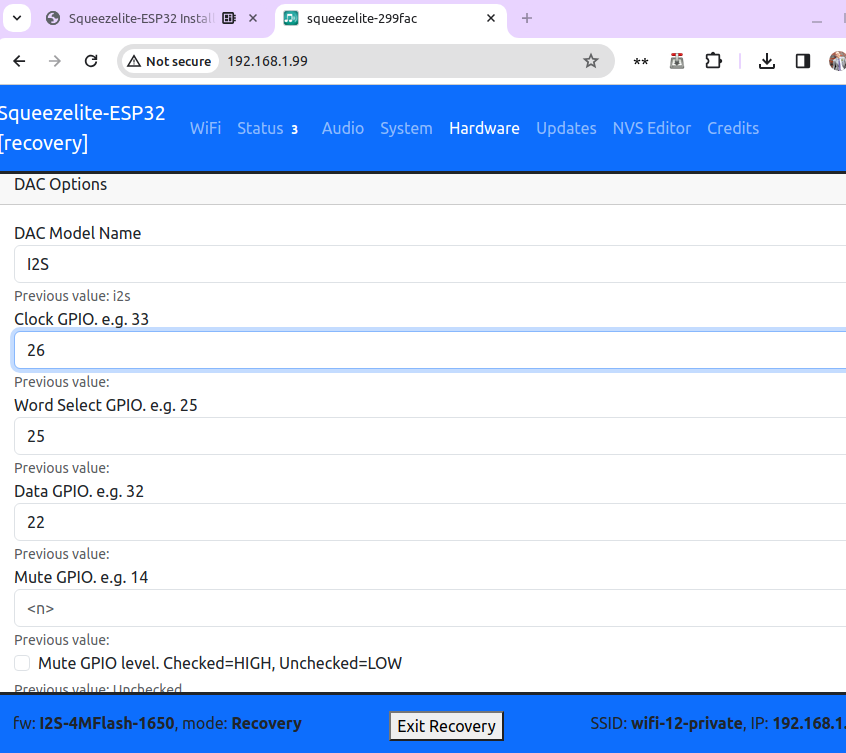The image size is (846, 753).
Task: Go to the Updates section
Action: 566,128
